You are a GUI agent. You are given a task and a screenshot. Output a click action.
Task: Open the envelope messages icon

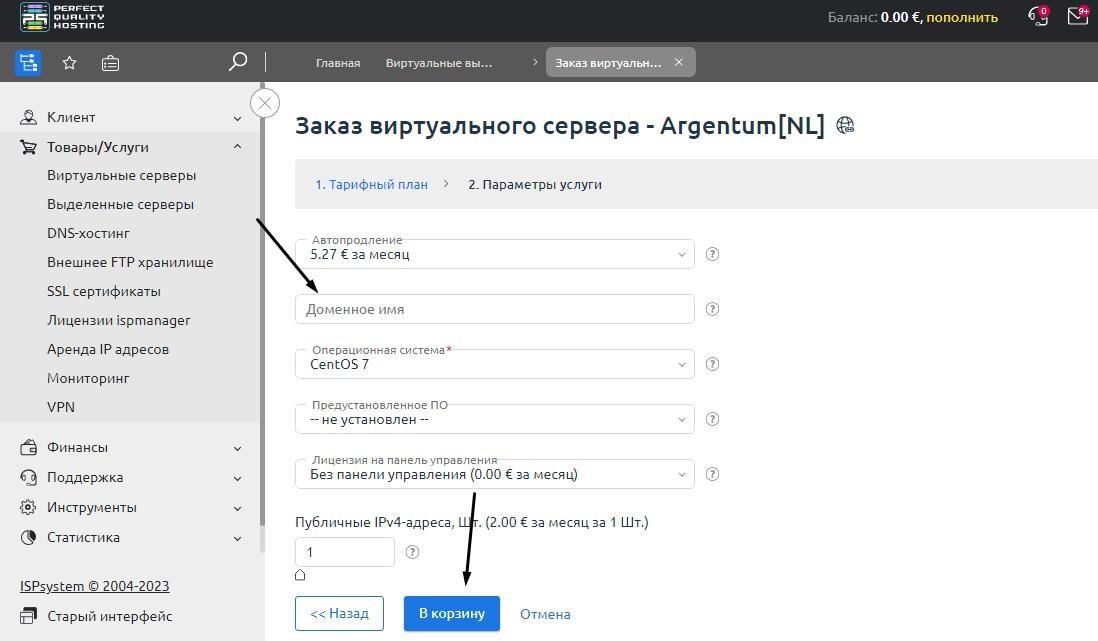1077,16
